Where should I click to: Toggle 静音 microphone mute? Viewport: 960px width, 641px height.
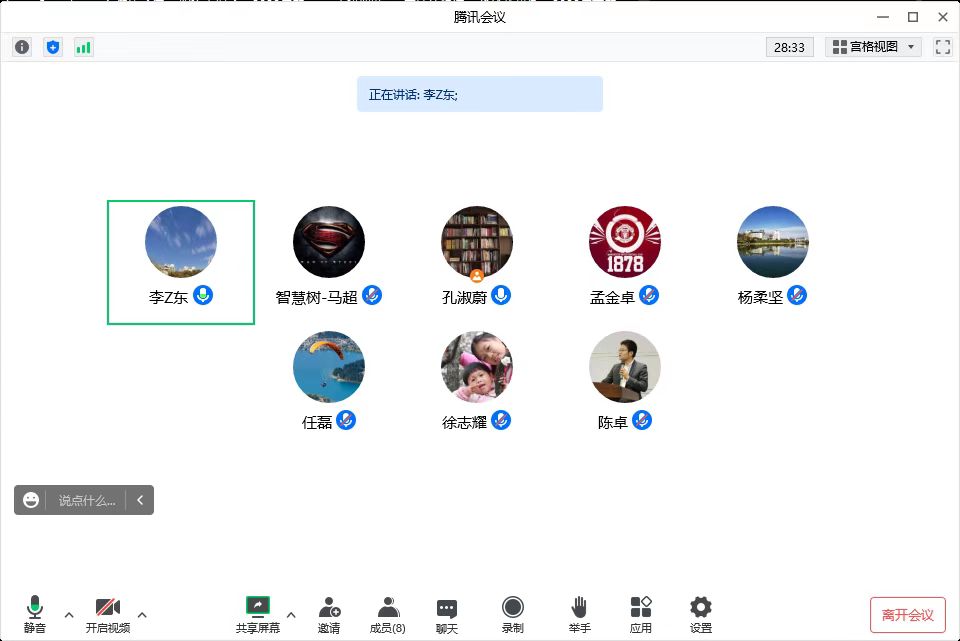coord(35,613)
